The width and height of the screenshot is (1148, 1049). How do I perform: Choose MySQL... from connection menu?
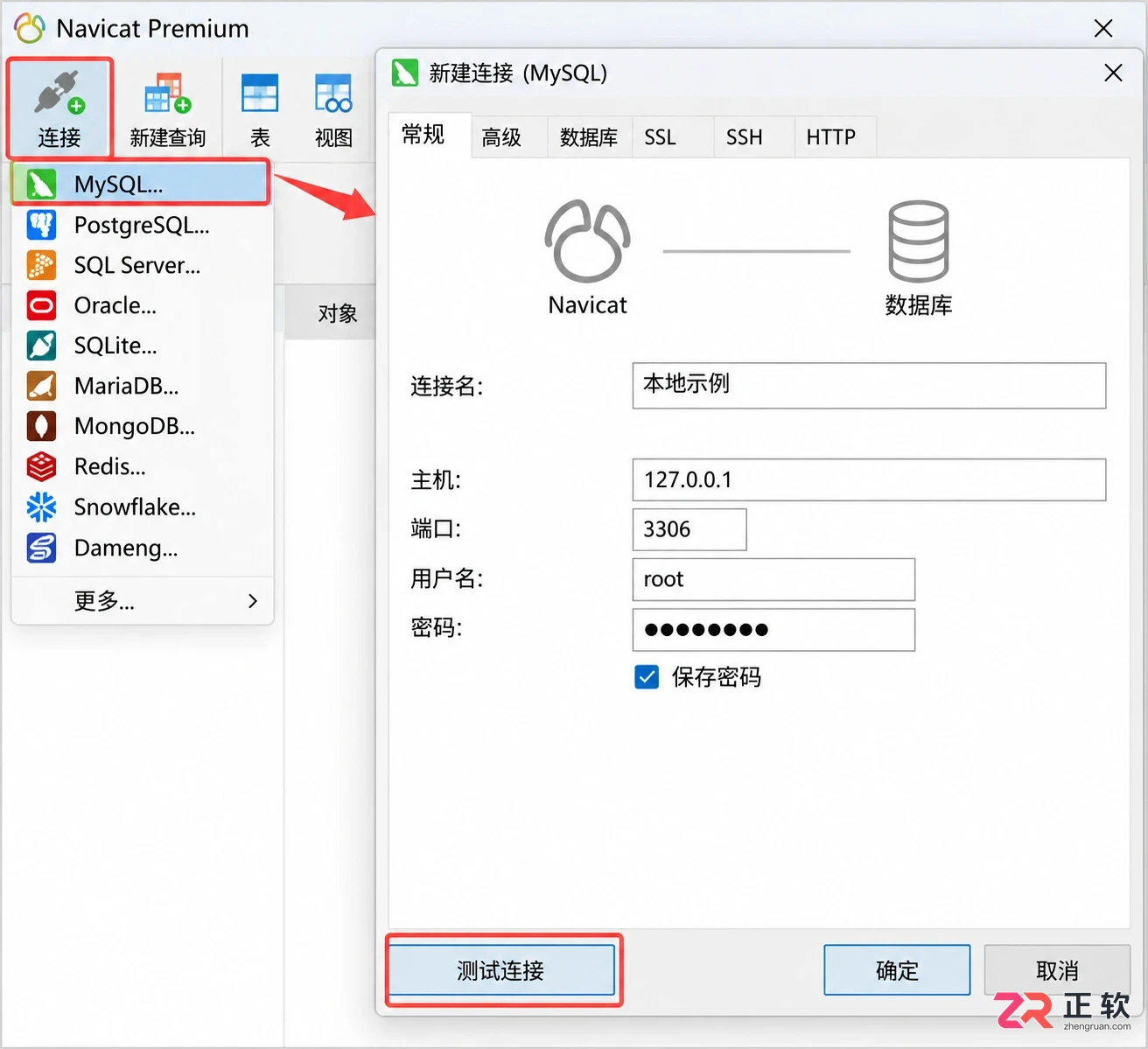[x=140, y=184]
